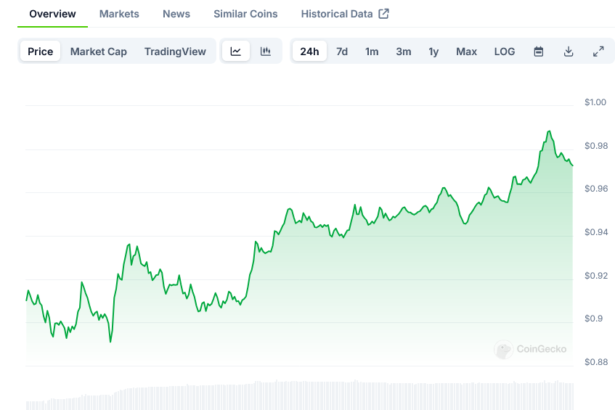Open the calendar date range picker
The height and width of the screenshot is (410, 615).
pos(538,51)
